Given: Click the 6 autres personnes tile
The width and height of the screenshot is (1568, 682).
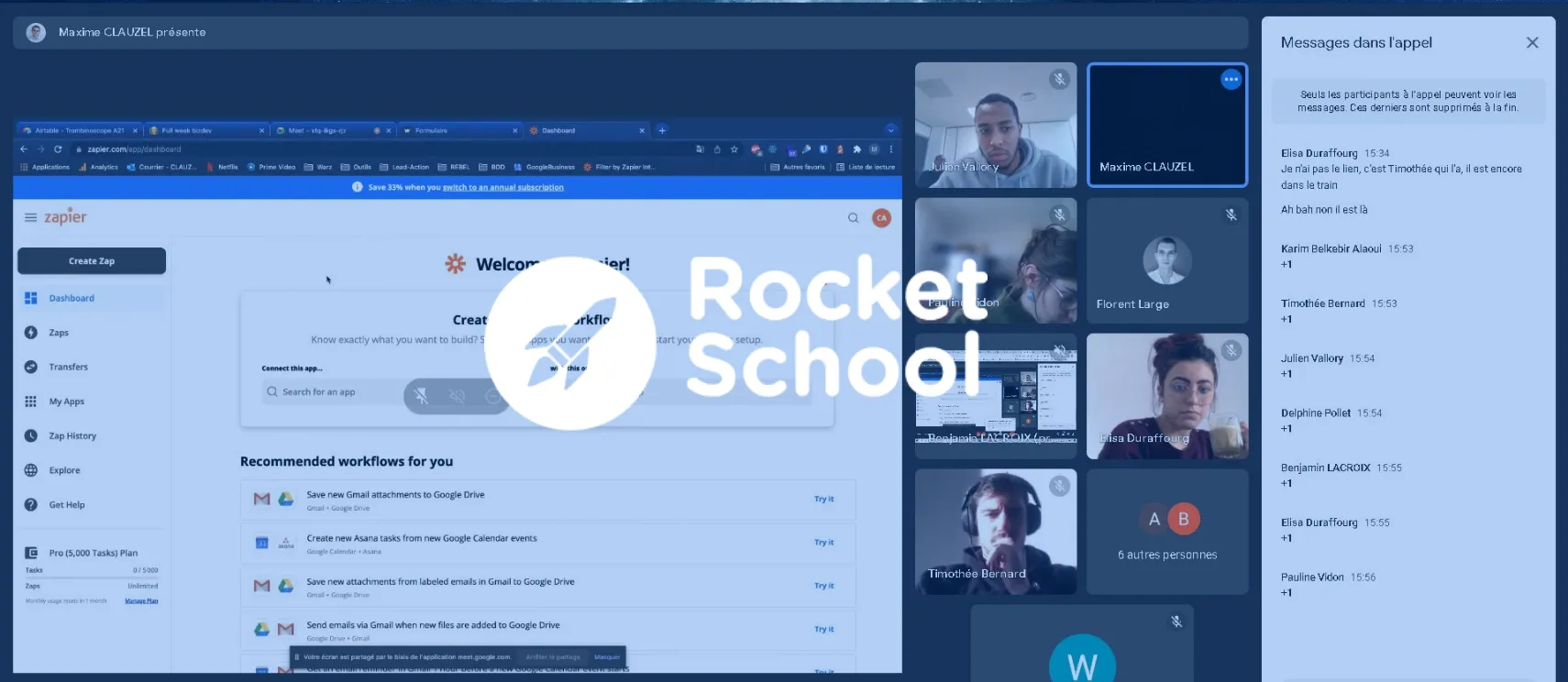Looking at the screenshot, I should click(x=1167, y=532).
